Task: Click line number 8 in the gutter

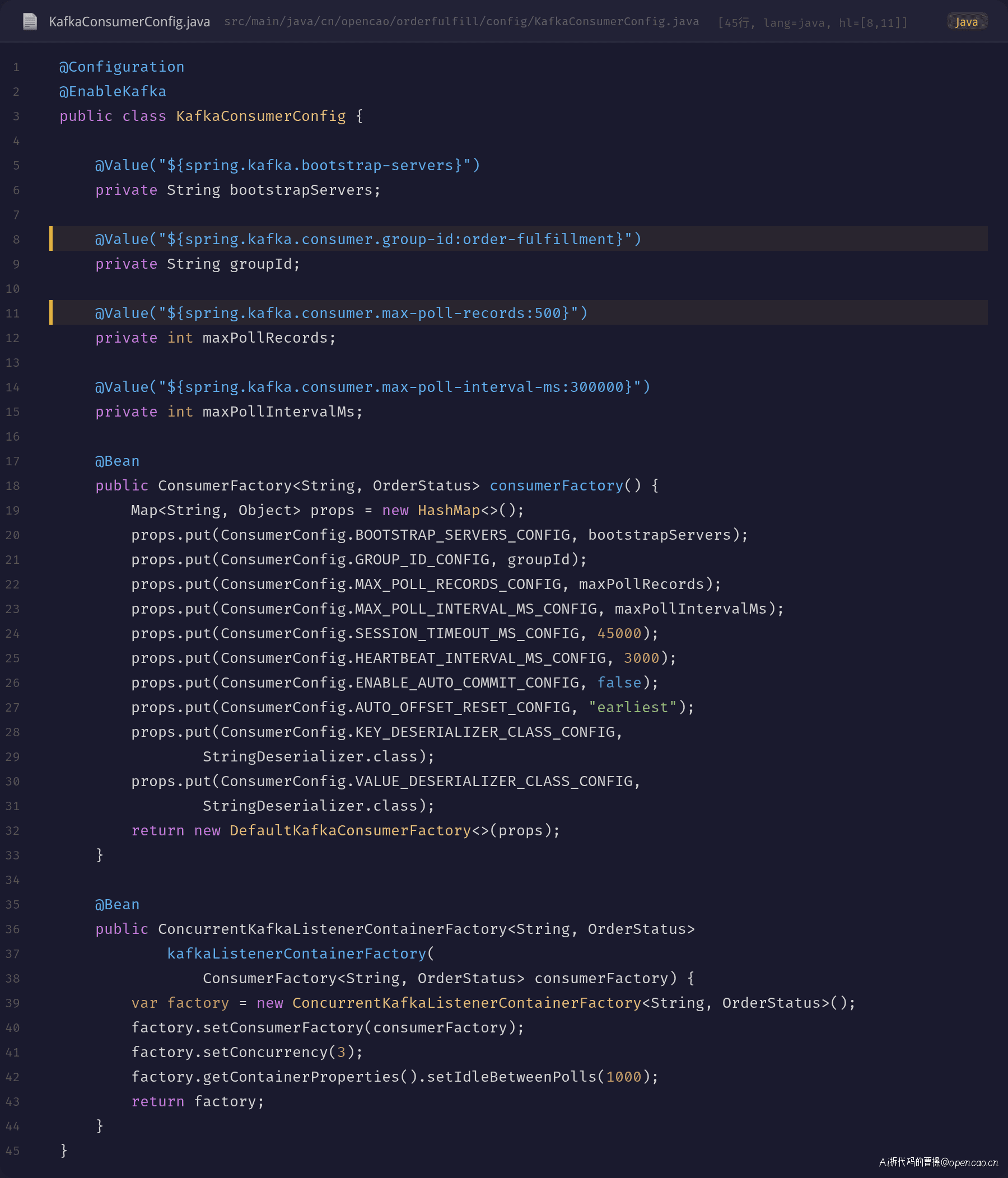Action: (16, 240)
